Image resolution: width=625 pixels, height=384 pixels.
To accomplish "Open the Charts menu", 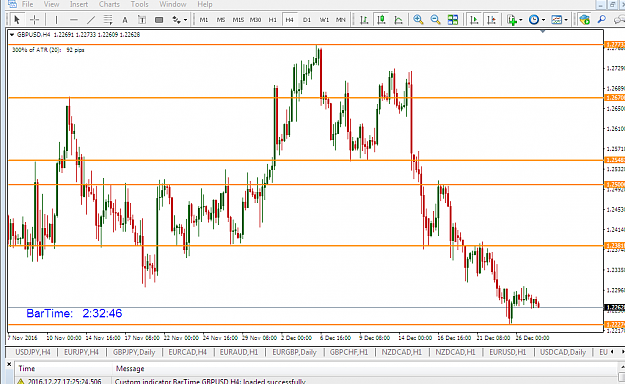I will 109,4.
